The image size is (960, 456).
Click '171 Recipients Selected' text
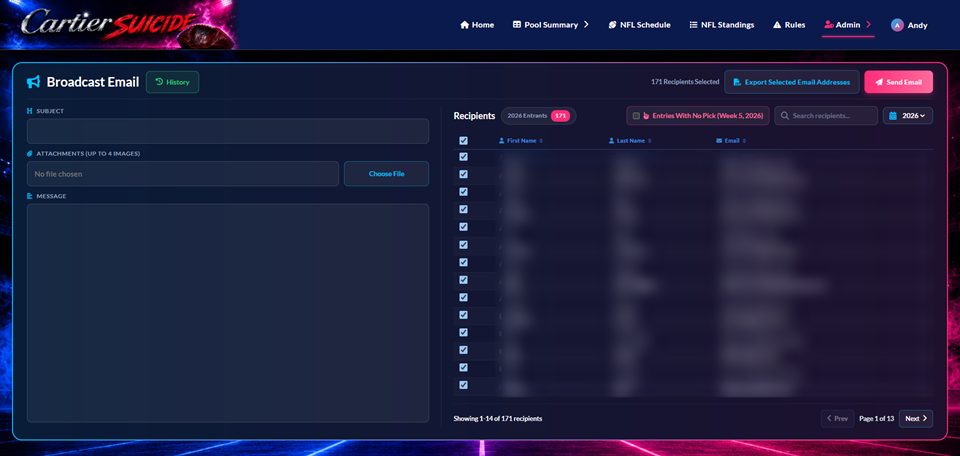tap(685, 82)
